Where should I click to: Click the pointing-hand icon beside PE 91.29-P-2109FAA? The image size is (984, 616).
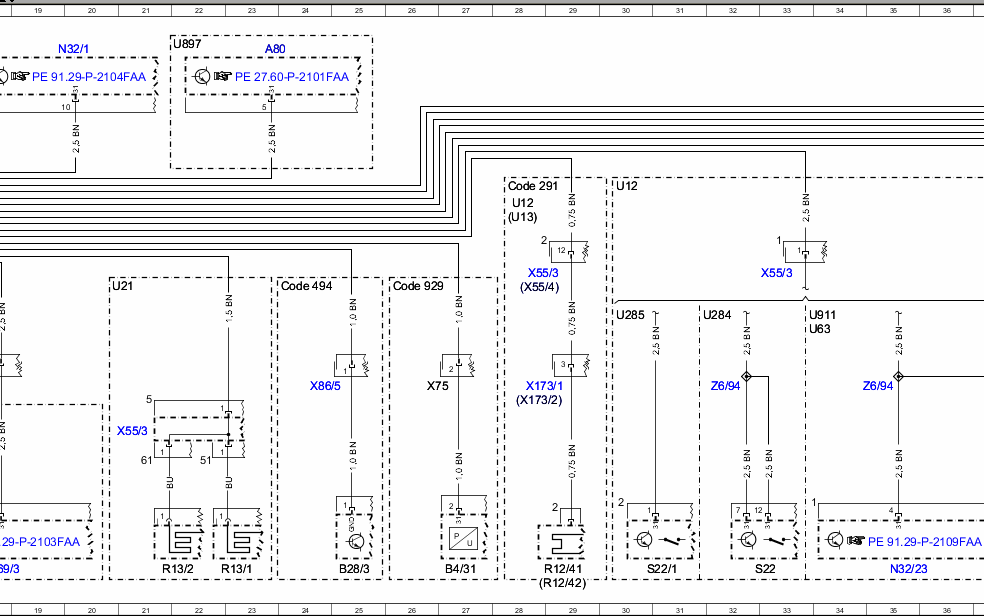click(855, 541)
